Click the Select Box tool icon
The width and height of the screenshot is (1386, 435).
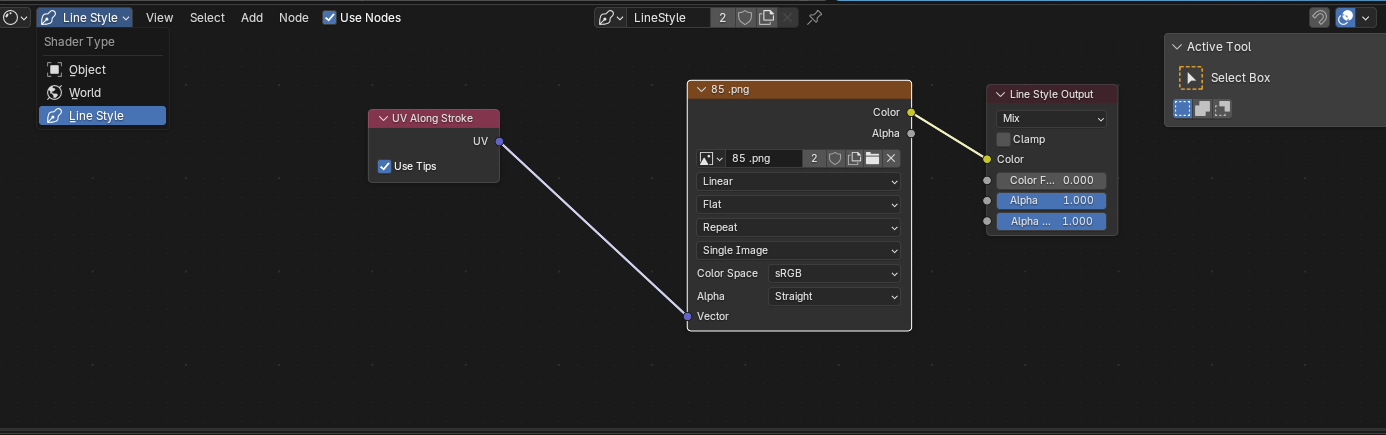(1190, 78)
